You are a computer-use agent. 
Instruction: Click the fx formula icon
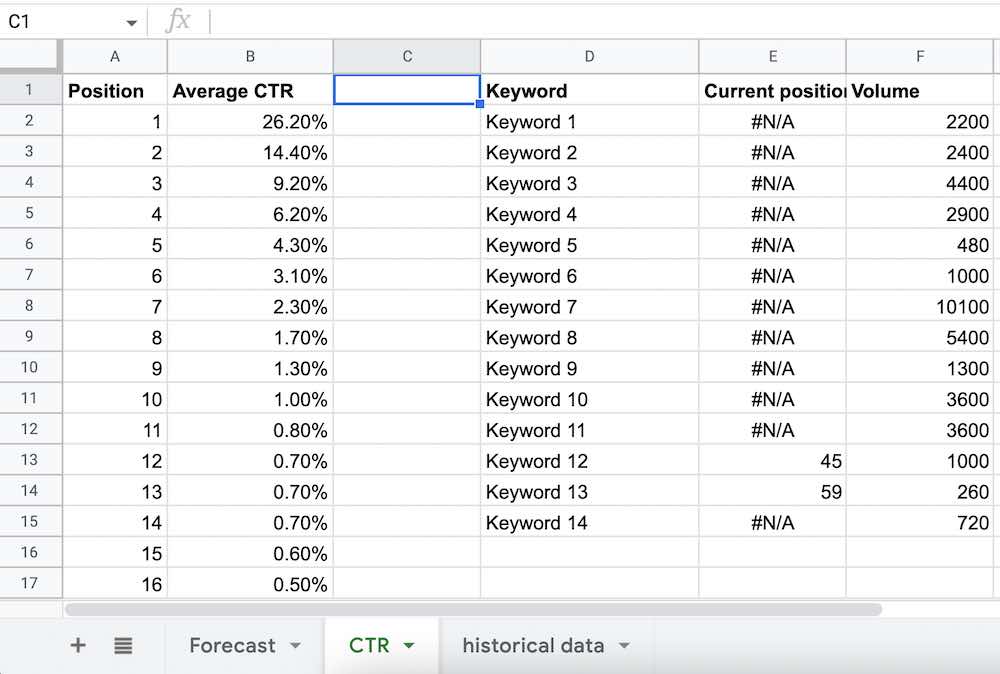pyautogui.click(x=178, y=21)
